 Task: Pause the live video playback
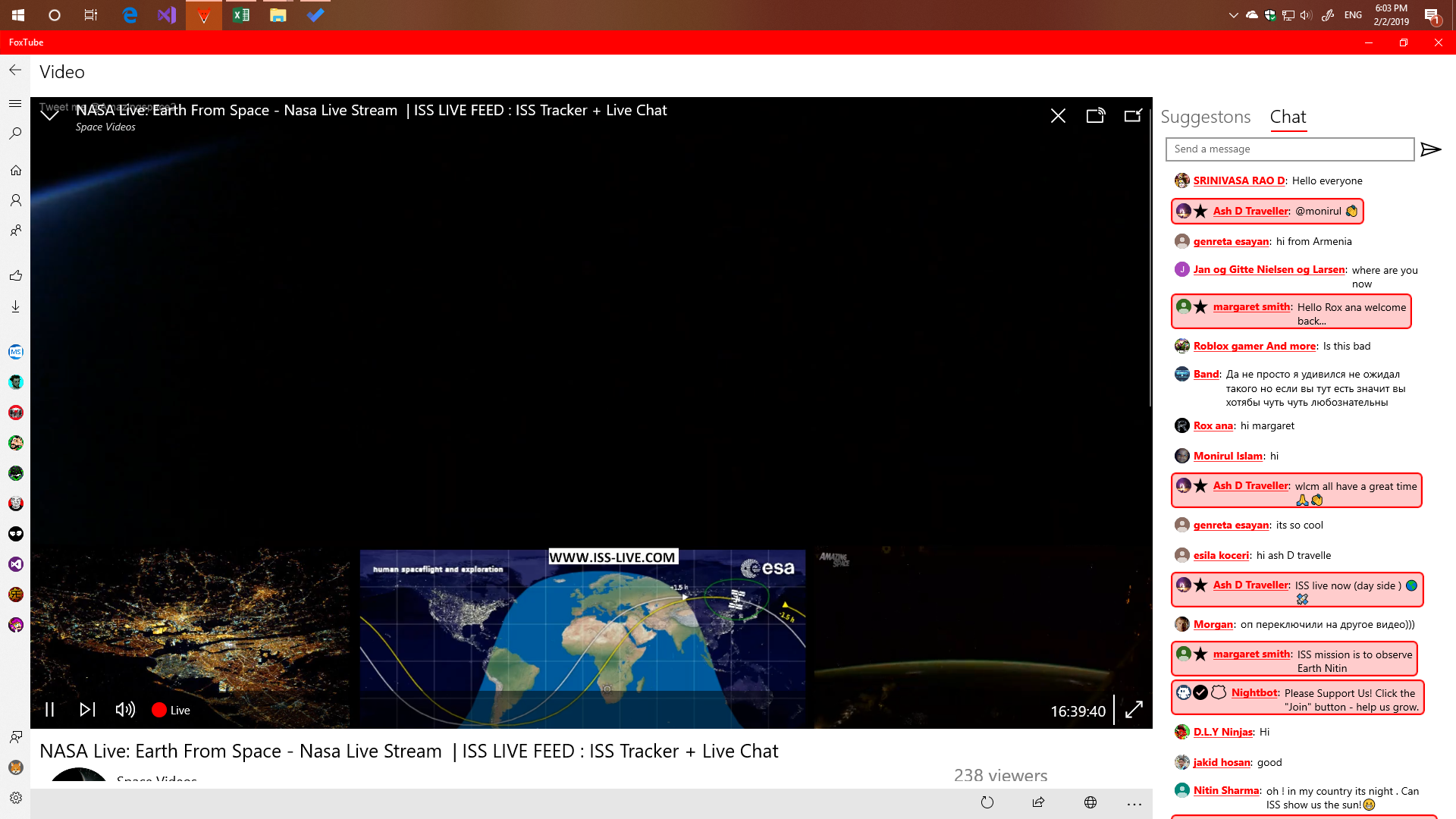(x=50, y=710)
